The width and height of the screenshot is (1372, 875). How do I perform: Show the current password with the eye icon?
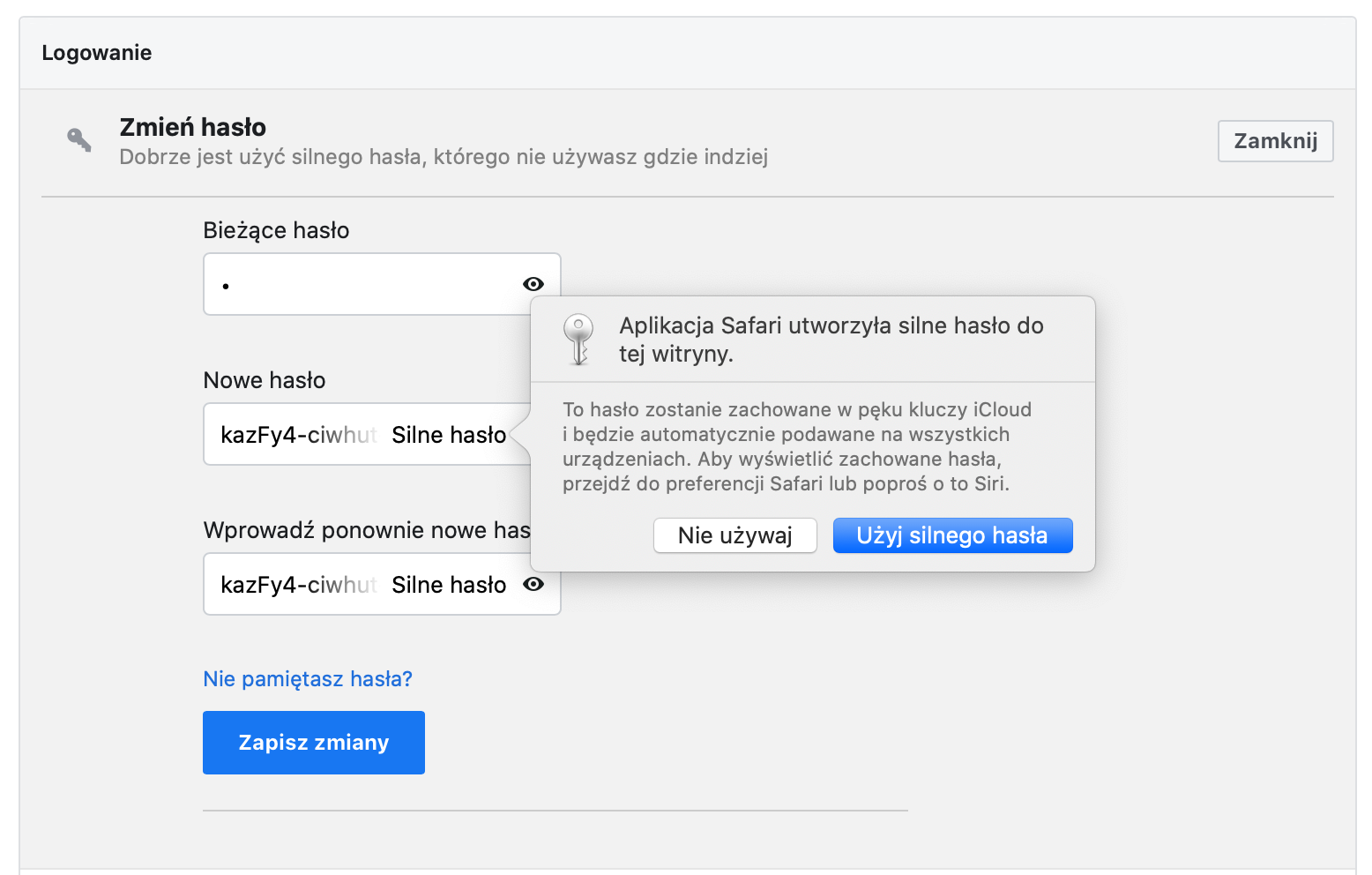(533, 284)
